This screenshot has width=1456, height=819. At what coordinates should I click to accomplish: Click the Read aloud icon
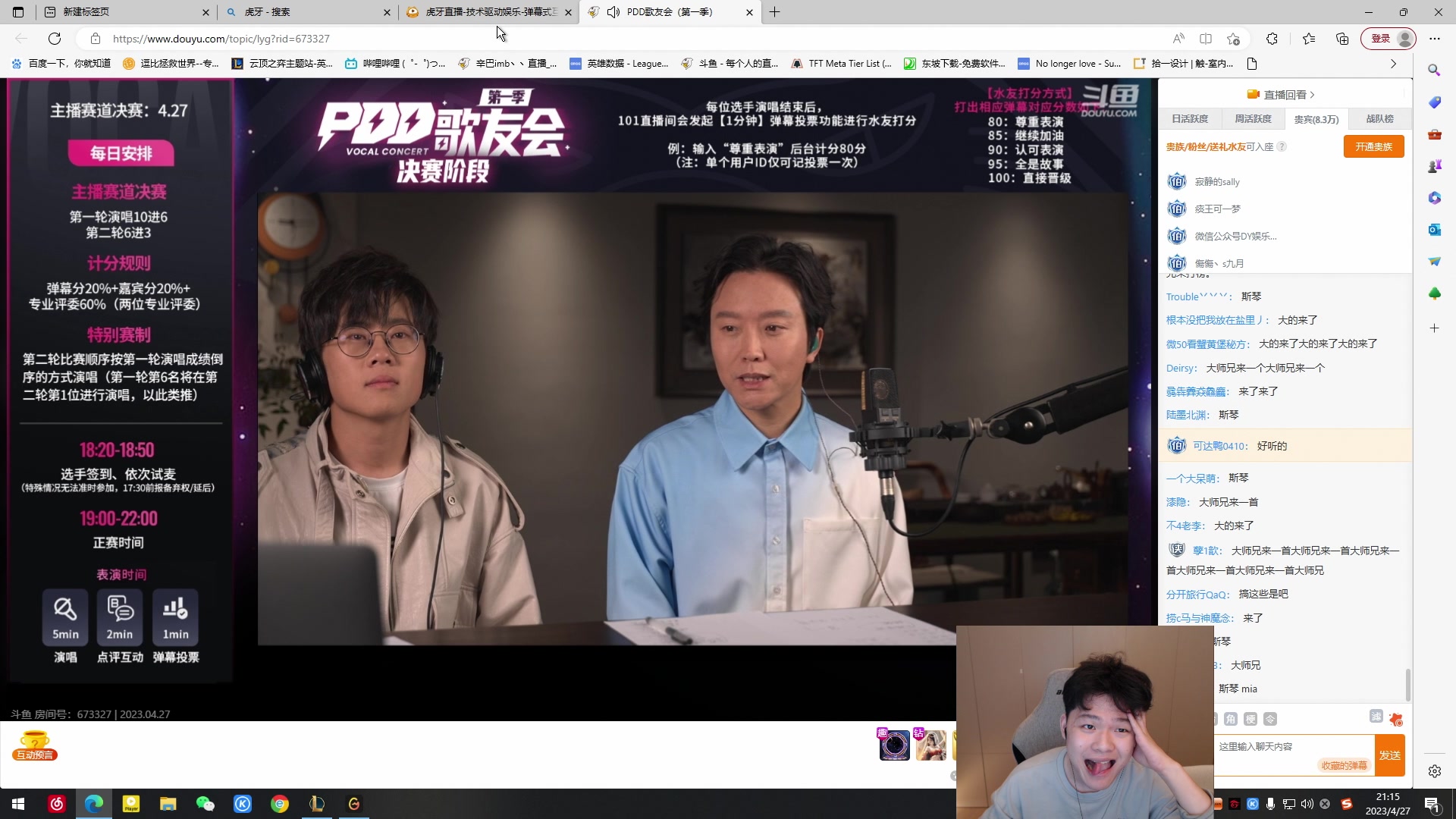(x=1178, y=39)
